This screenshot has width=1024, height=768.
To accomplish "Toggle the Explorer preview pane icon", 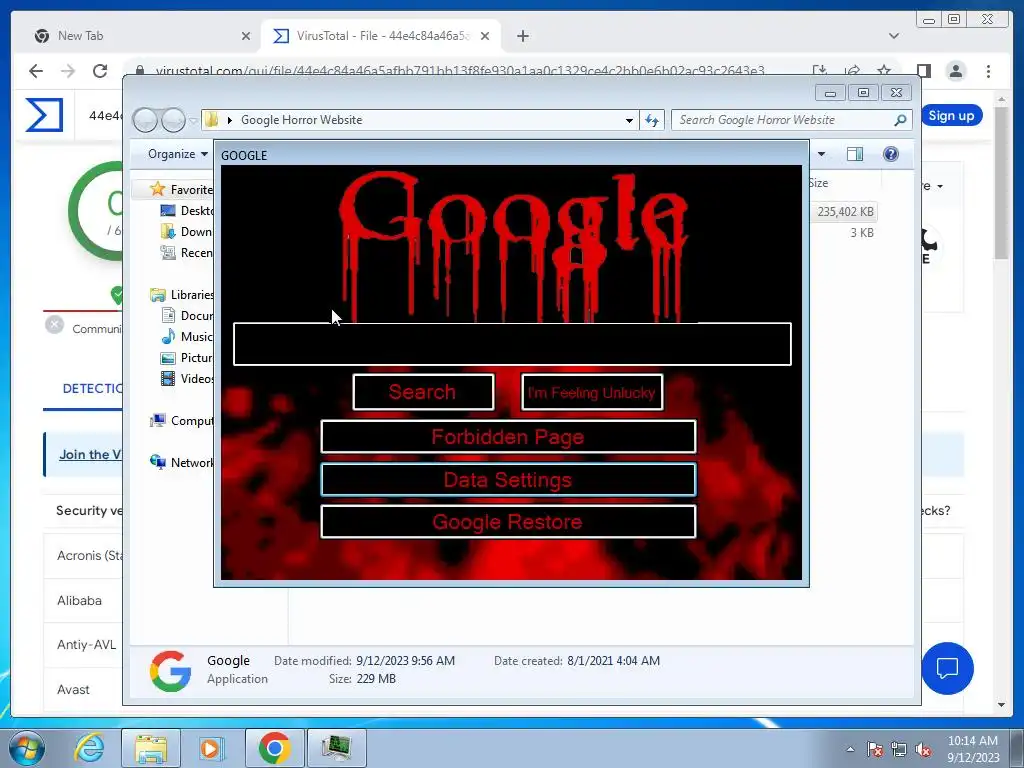I will [x=855, y=154].
